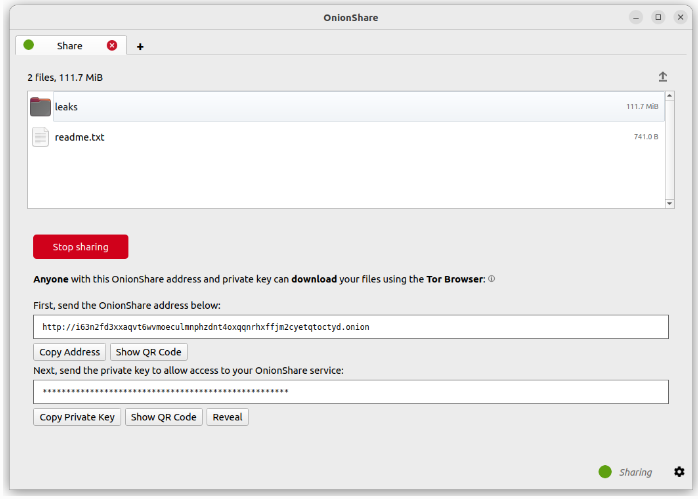The image size is (698, 499).
Task: Switch to the Share tab
Action: [70, 46]
